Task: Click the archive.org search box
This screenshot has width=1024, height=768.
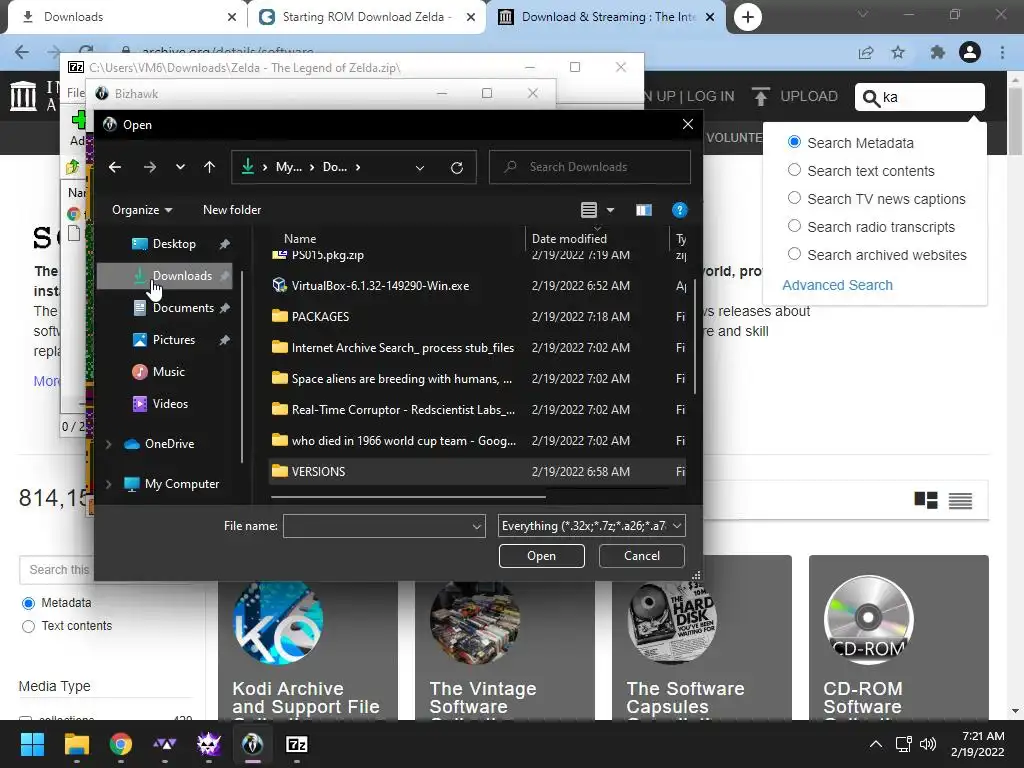Action: (x=920, y=97)
